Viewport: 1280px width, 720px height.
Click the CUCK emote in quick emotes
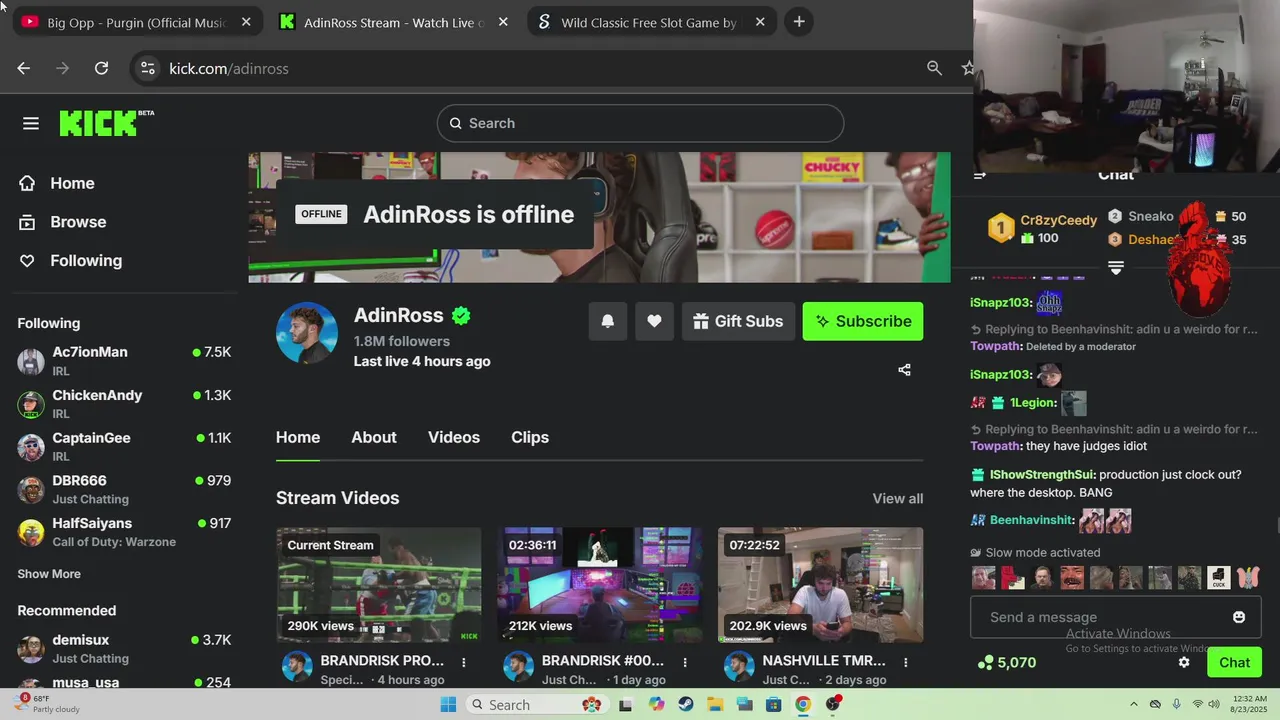click(1218, 578)
